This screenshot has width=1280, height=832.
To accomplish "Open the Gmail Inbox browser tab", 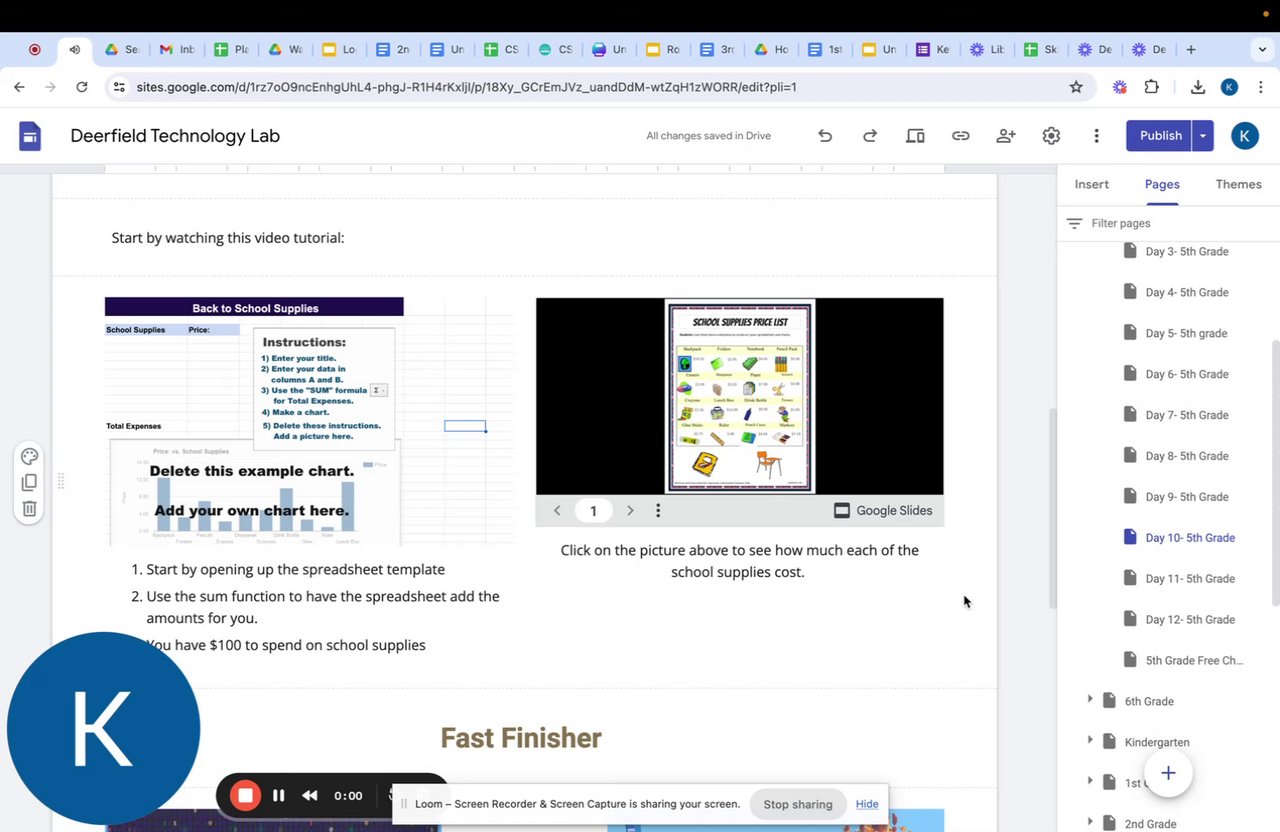I will pos(177,49).
